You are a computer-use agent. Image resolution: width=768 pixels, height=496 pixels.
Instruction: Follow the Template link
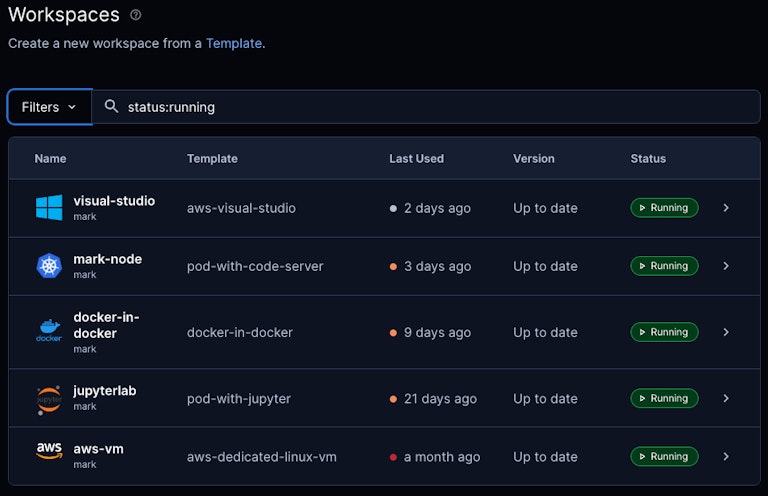tap(234, 44)
